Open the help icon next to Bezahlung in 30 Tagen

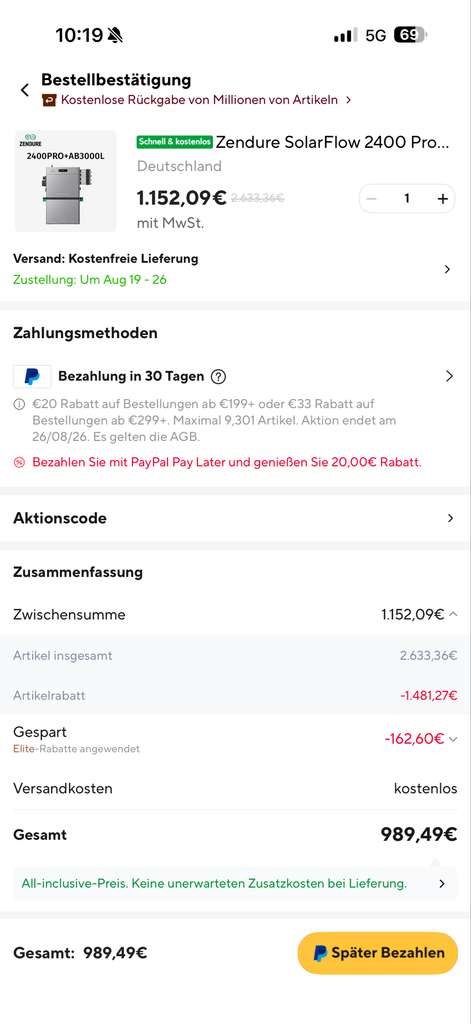coord(219,377)
